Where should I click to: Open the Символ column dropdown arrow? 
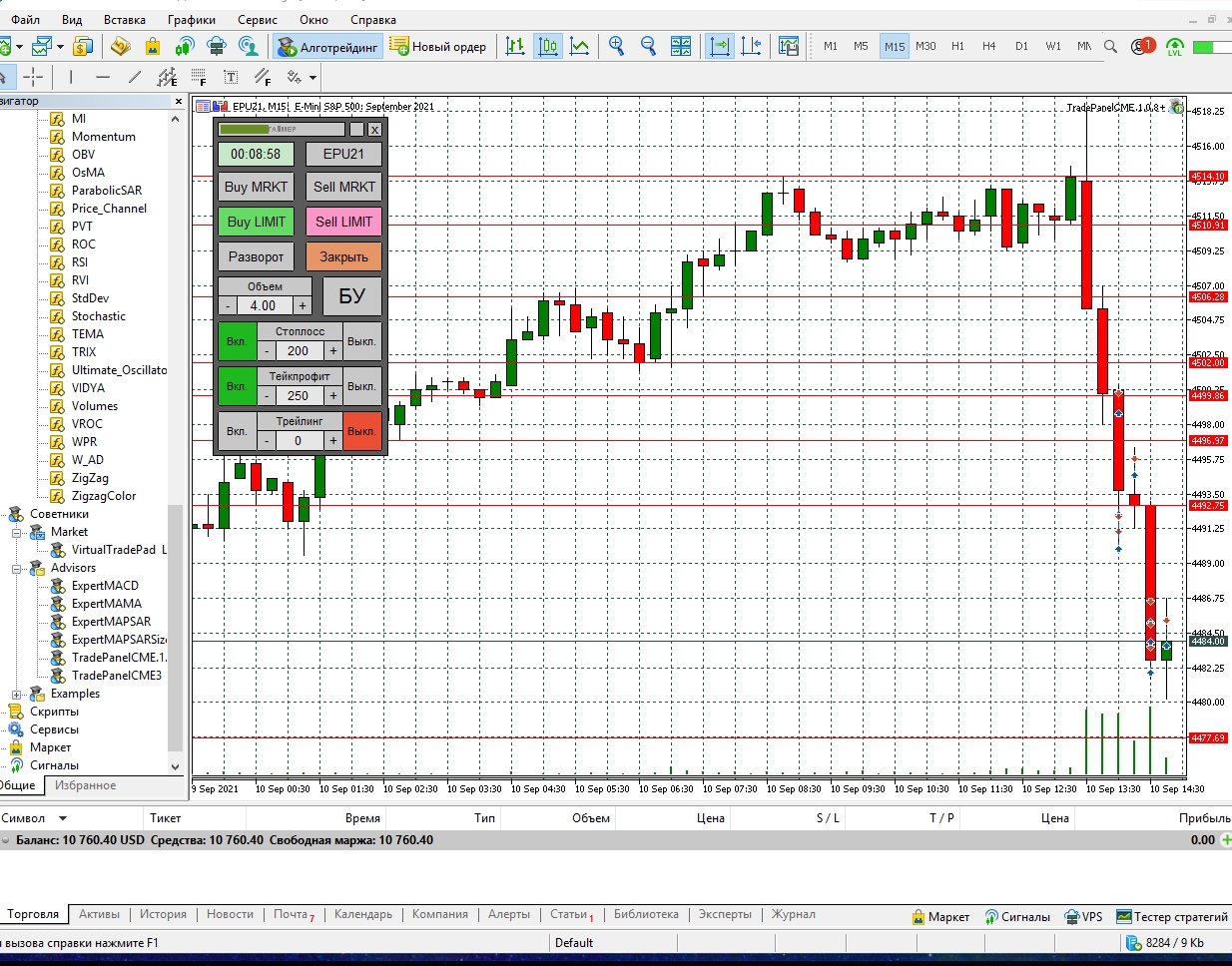62,818
